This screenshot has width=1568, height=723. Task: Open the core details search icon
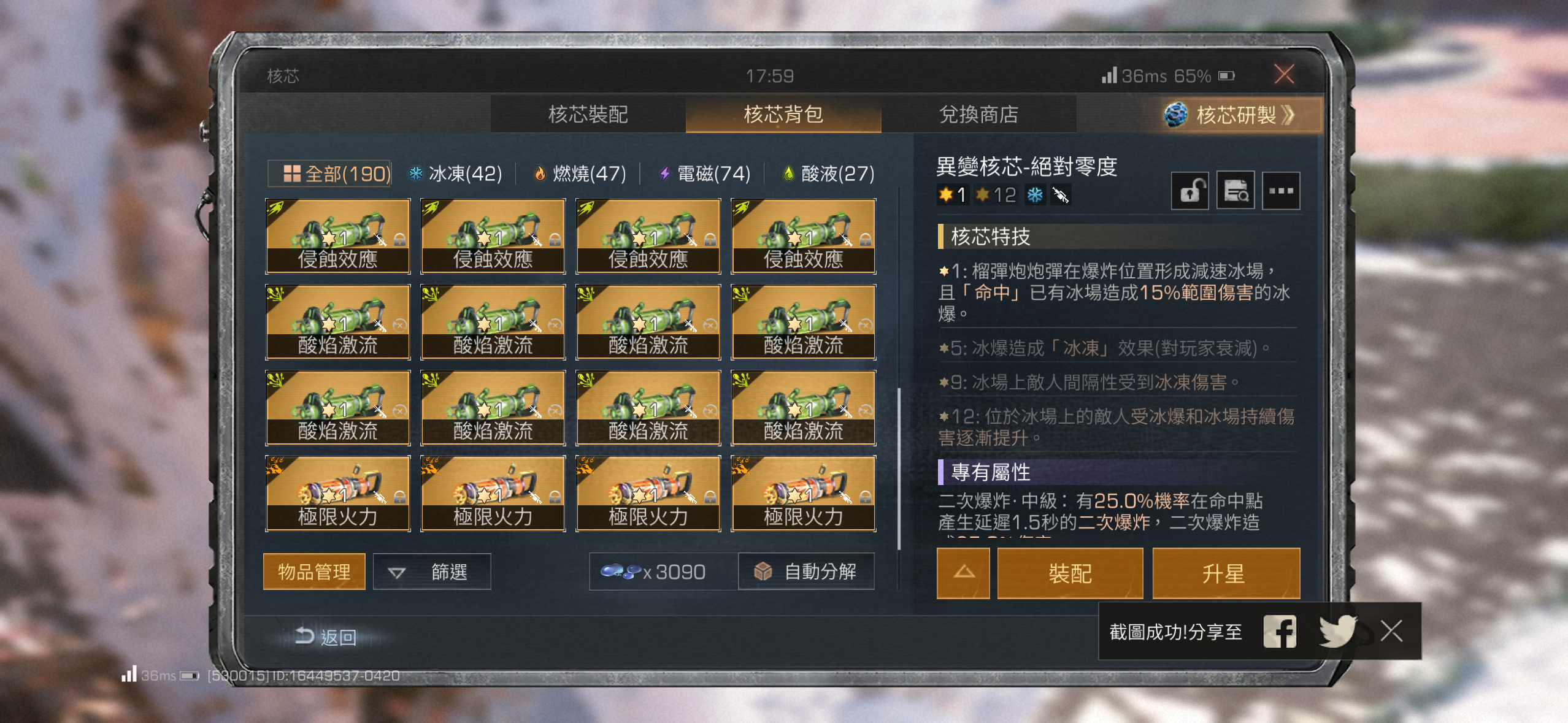coord(1235,191)
